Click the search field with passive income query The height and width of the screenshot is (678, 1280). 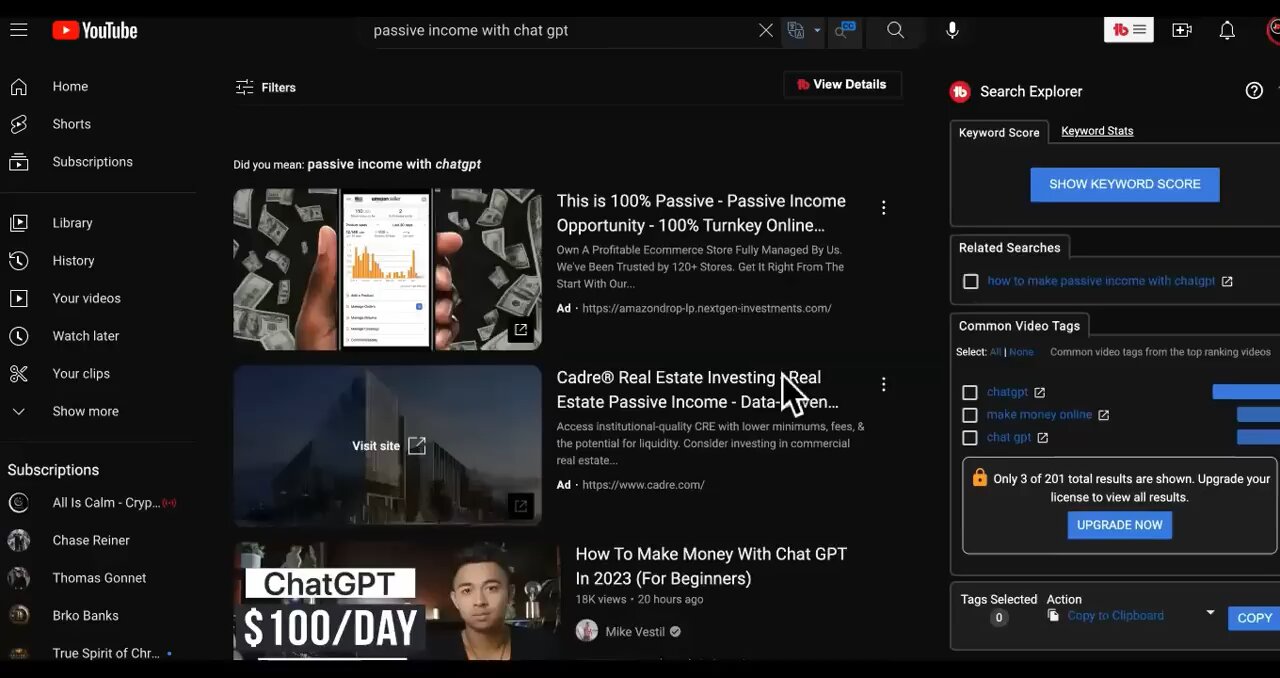pyautogui.click(x=560, y=30)
